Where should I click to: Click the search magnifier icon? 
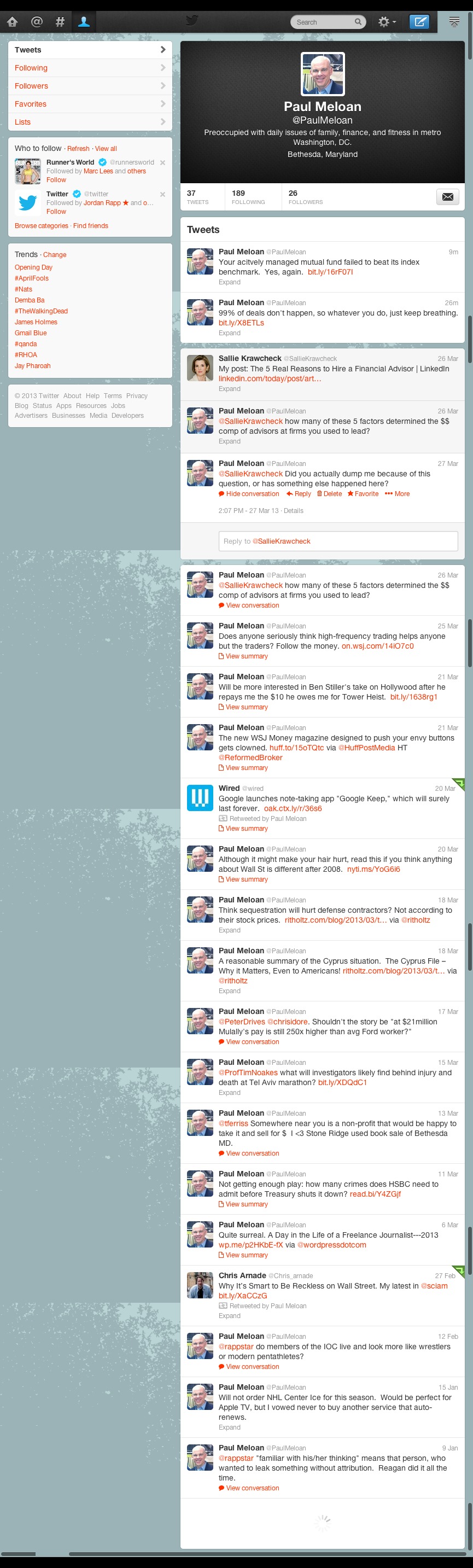coord(358,22)
